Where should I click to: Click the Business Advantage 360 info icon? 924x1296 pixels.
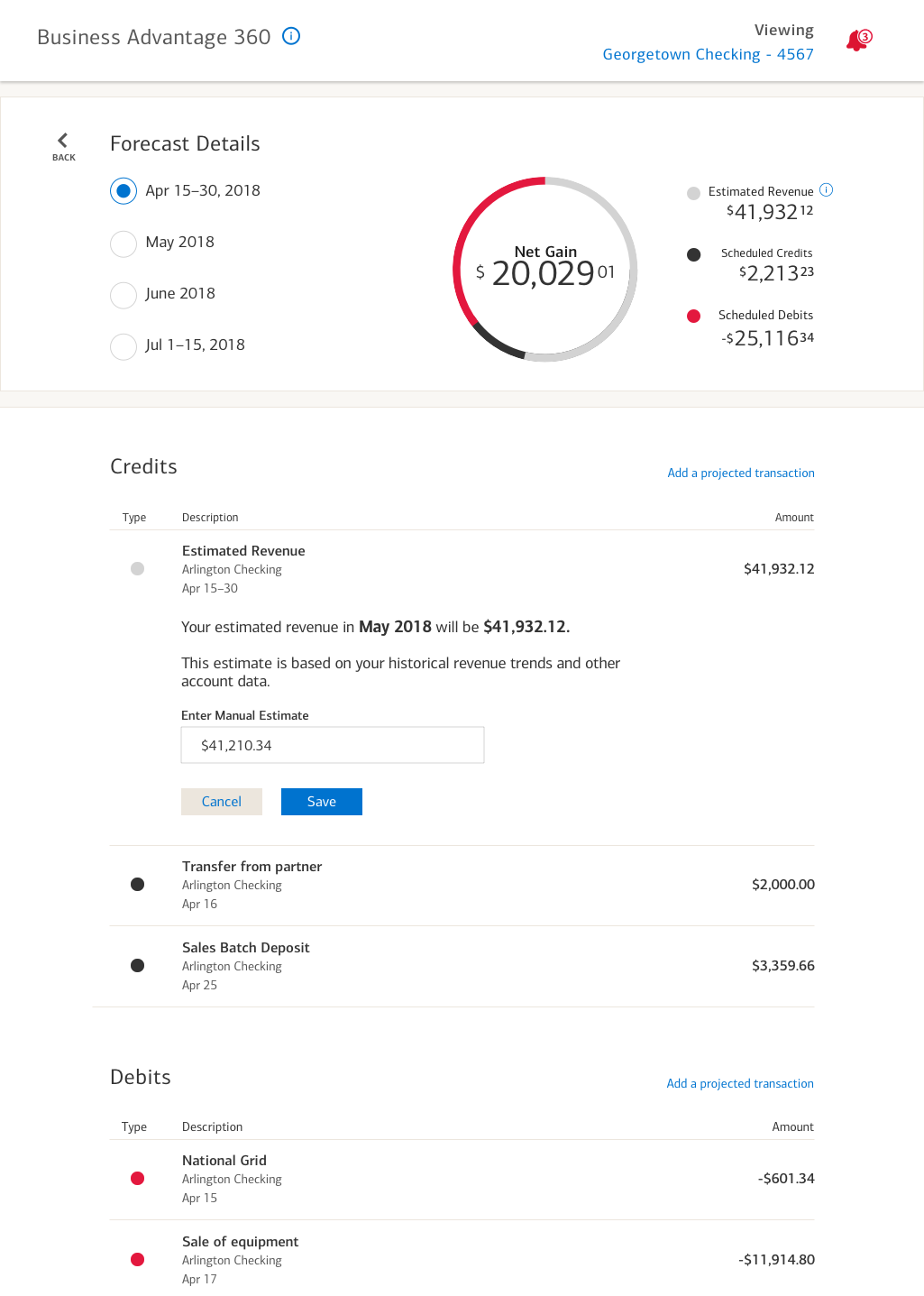(x=291, y=36)
